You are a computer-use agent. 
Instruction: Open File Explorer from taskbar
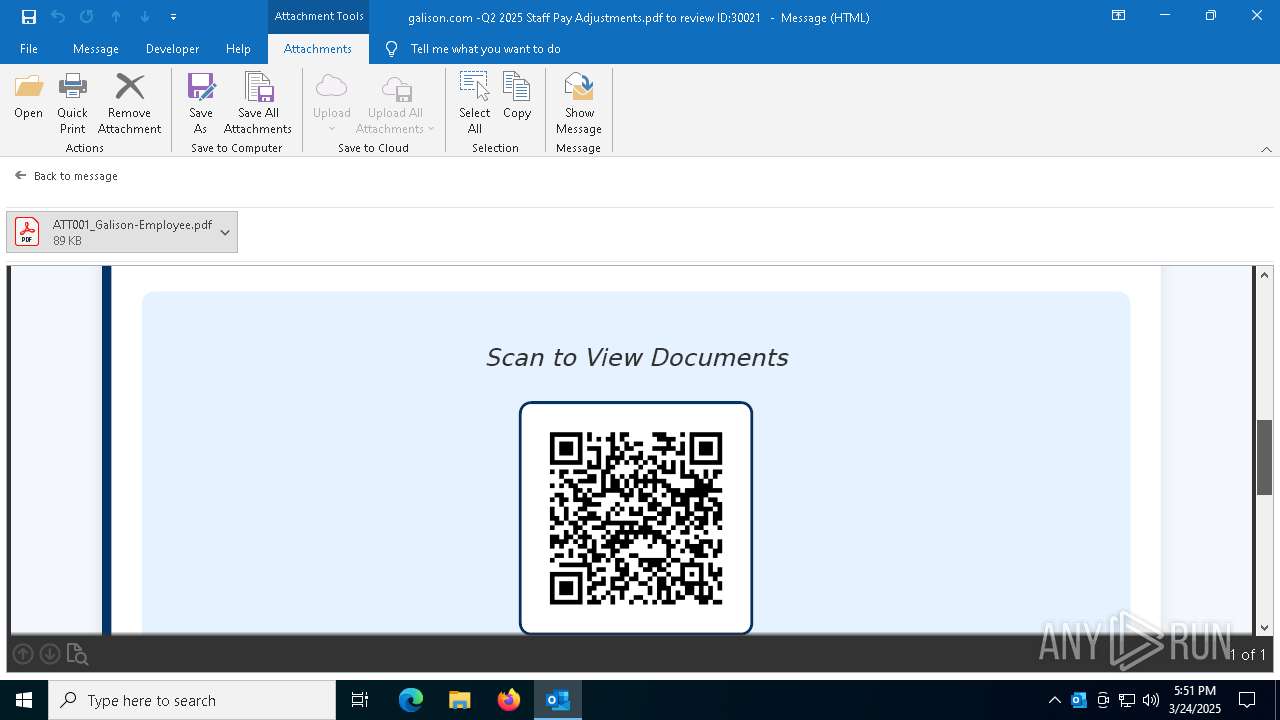click(460, 700)
